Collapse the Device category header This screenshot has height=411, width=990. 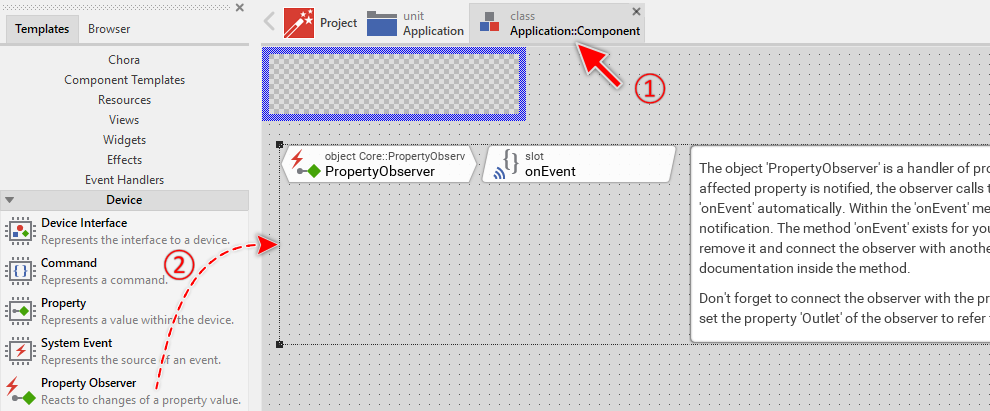124,200
